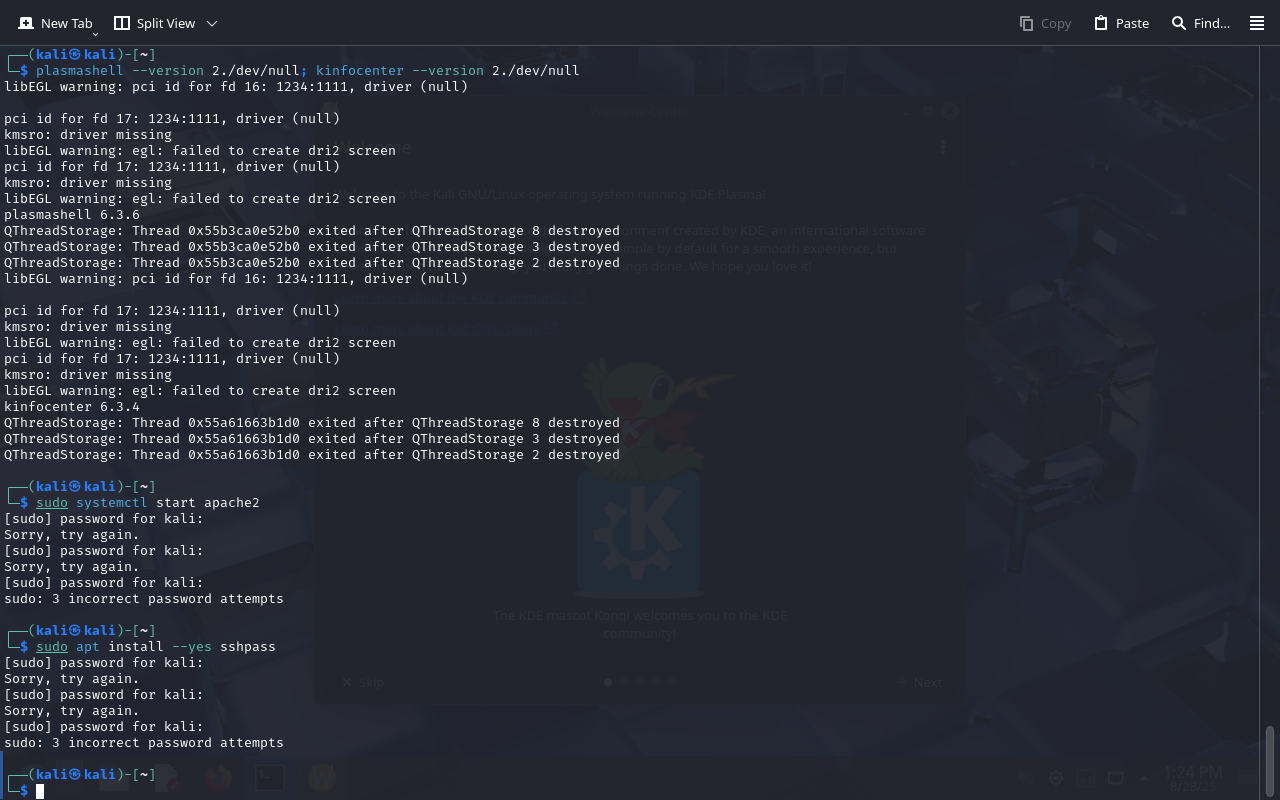This screenshot has height=800, width=1280.
Task: Paste clipboard using the Paste button
Action: (x=1121, y=23)
